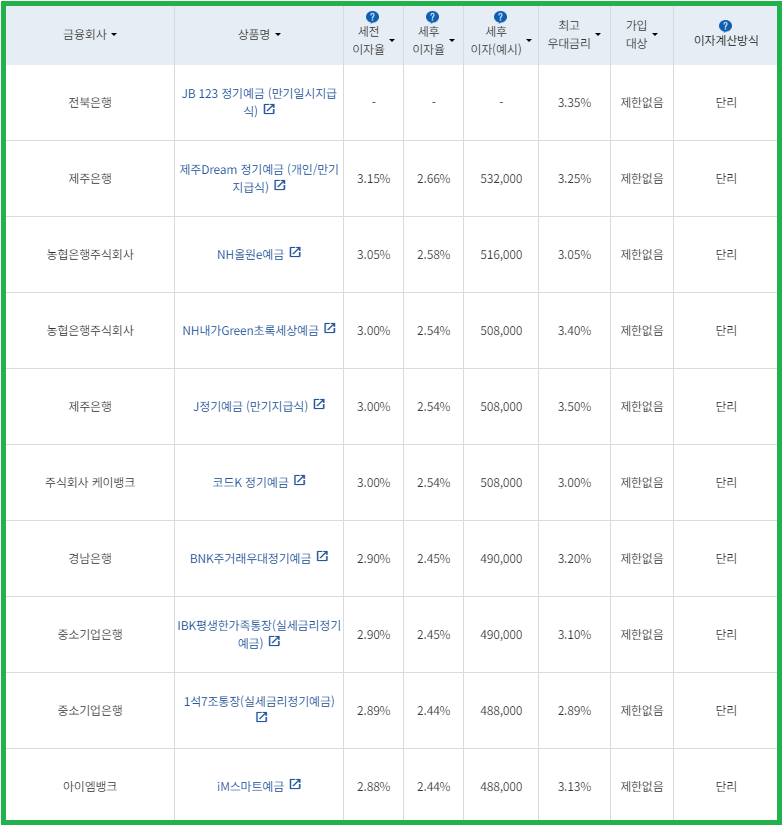Open JB 123 정기예금 product link
This screenshot has height=825, width=782.
coord(259,102)
